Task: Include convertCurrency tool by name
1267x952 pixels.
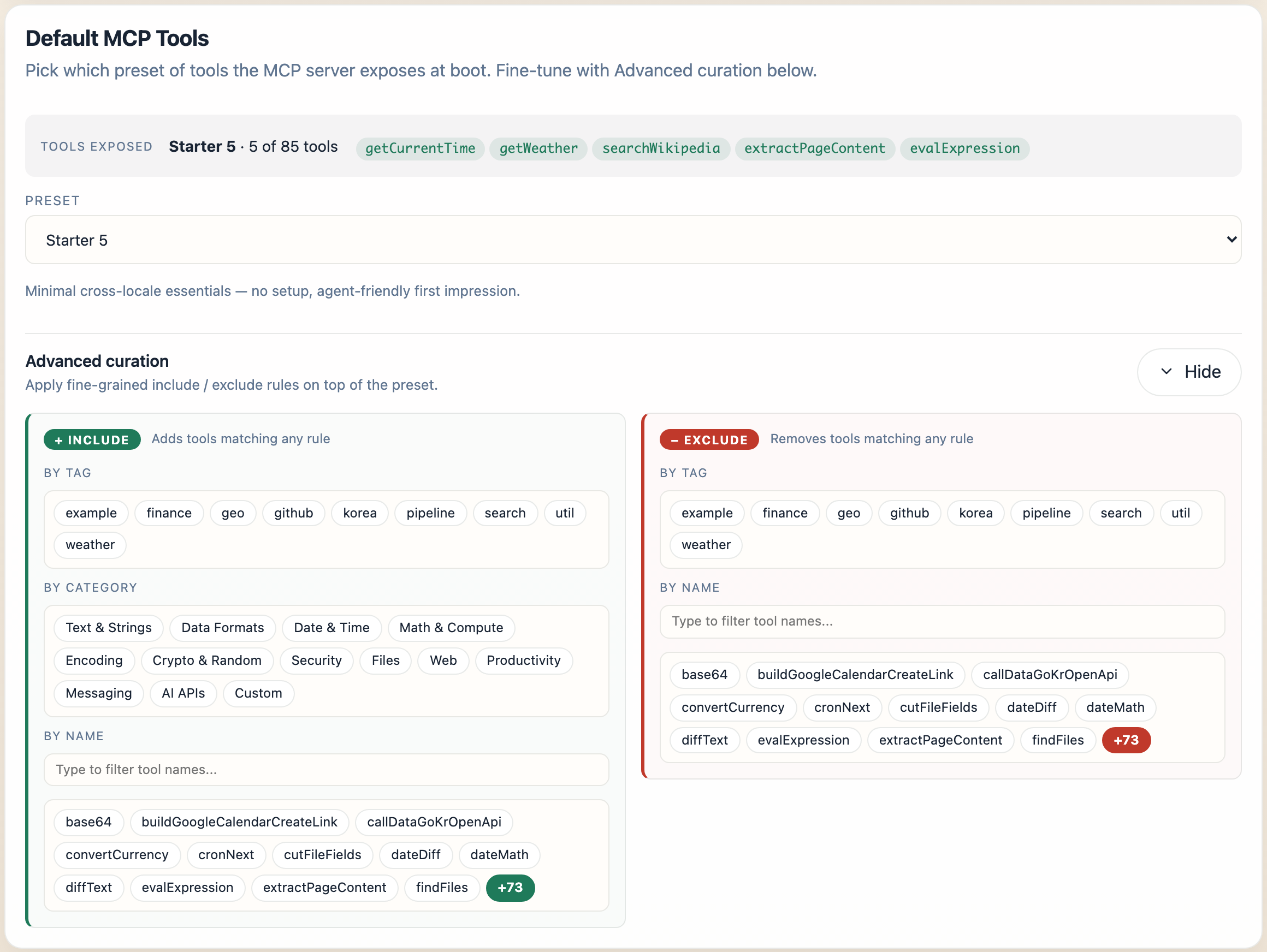Action: point(117,855)
